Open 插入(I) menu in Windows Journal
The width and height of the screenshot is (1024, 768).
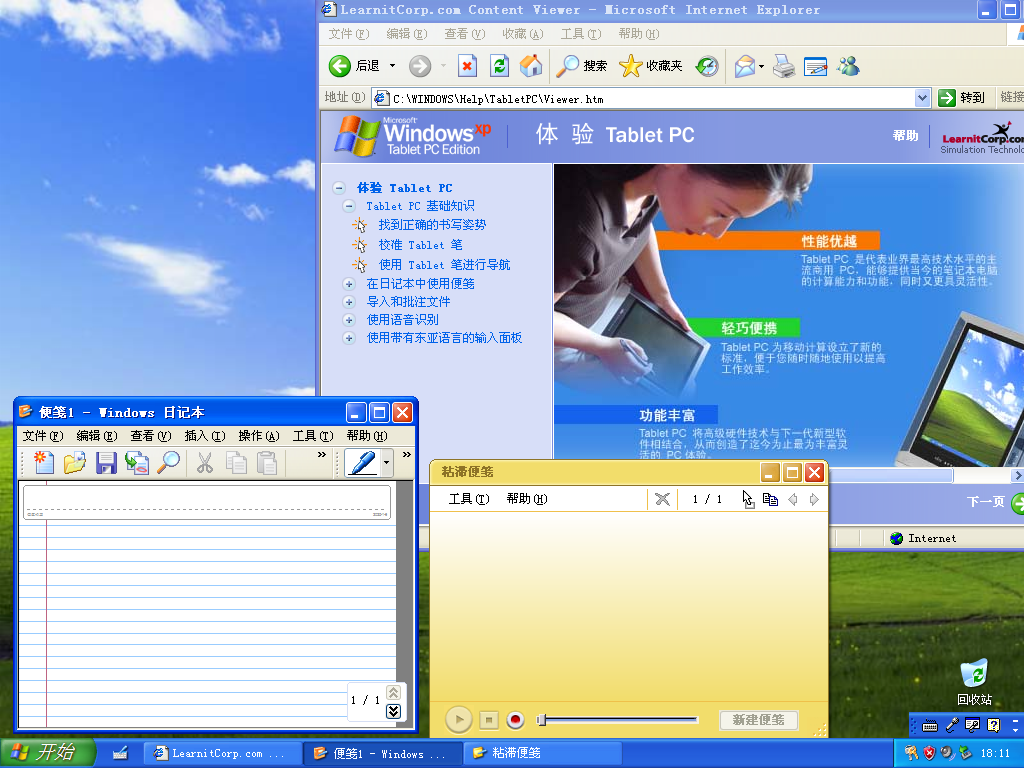(x=205, y=436)
